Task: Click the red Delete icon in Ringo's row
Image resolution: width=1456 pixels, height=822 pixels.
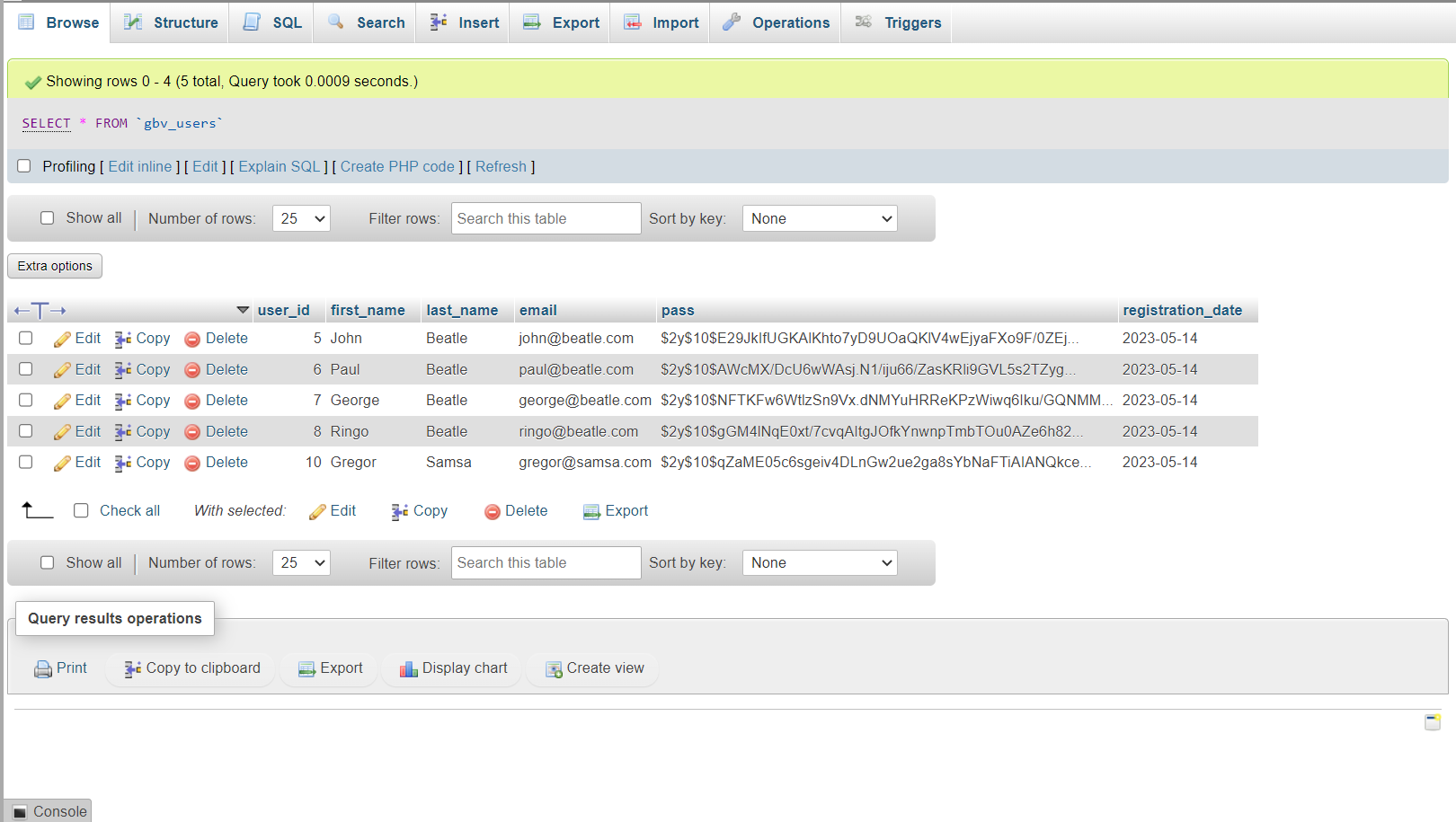Action: 192,432
